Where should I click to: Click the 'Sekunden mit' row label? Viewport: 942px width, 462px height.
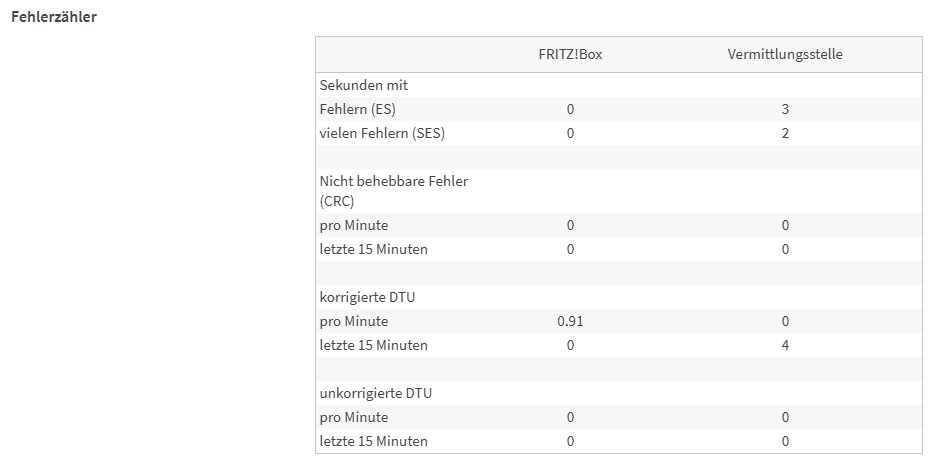tap(364, 85)
